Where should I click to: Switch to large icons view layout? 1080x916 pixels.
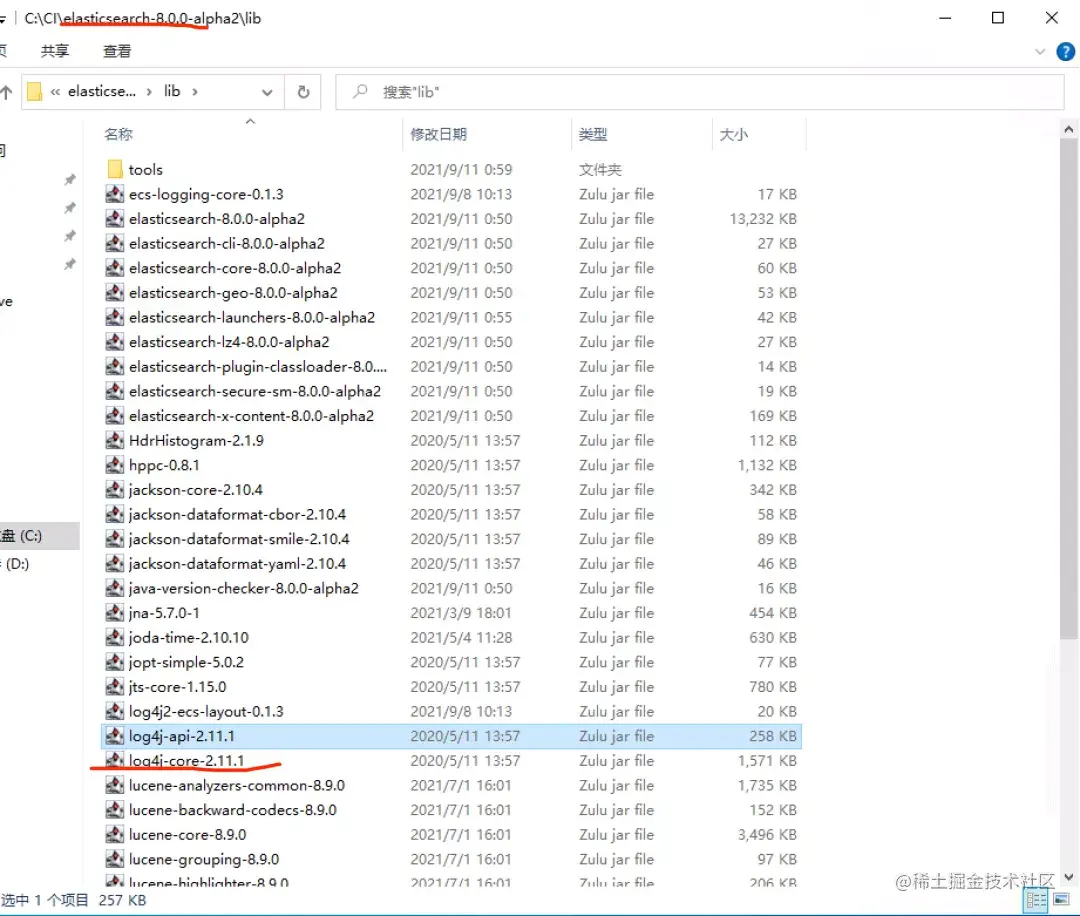pyautogui.click(x=1062, y=899)
